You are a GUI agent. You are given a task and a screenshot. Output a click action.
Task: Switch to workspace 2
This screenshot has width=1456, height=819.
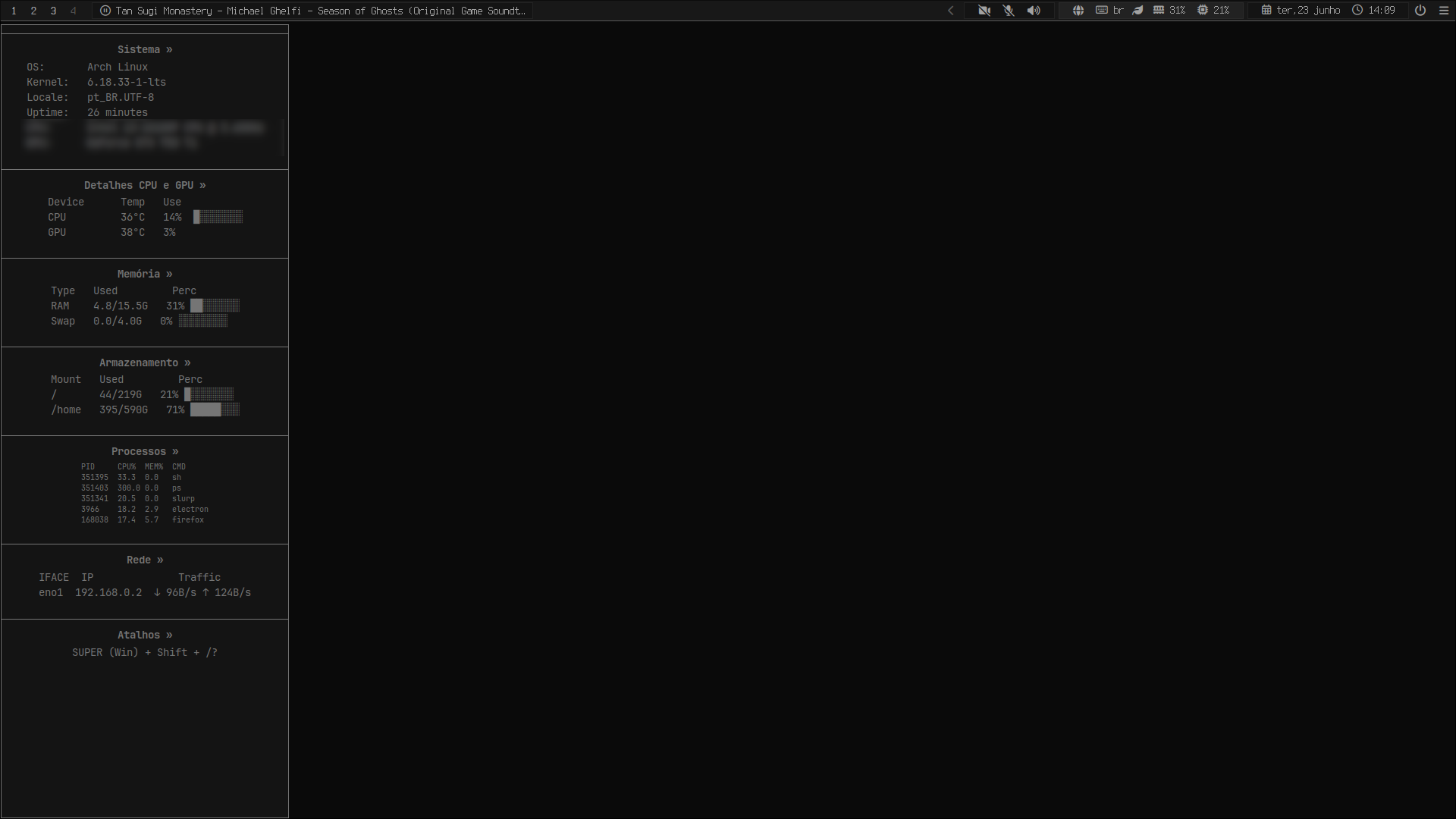(x=33, y=11)
